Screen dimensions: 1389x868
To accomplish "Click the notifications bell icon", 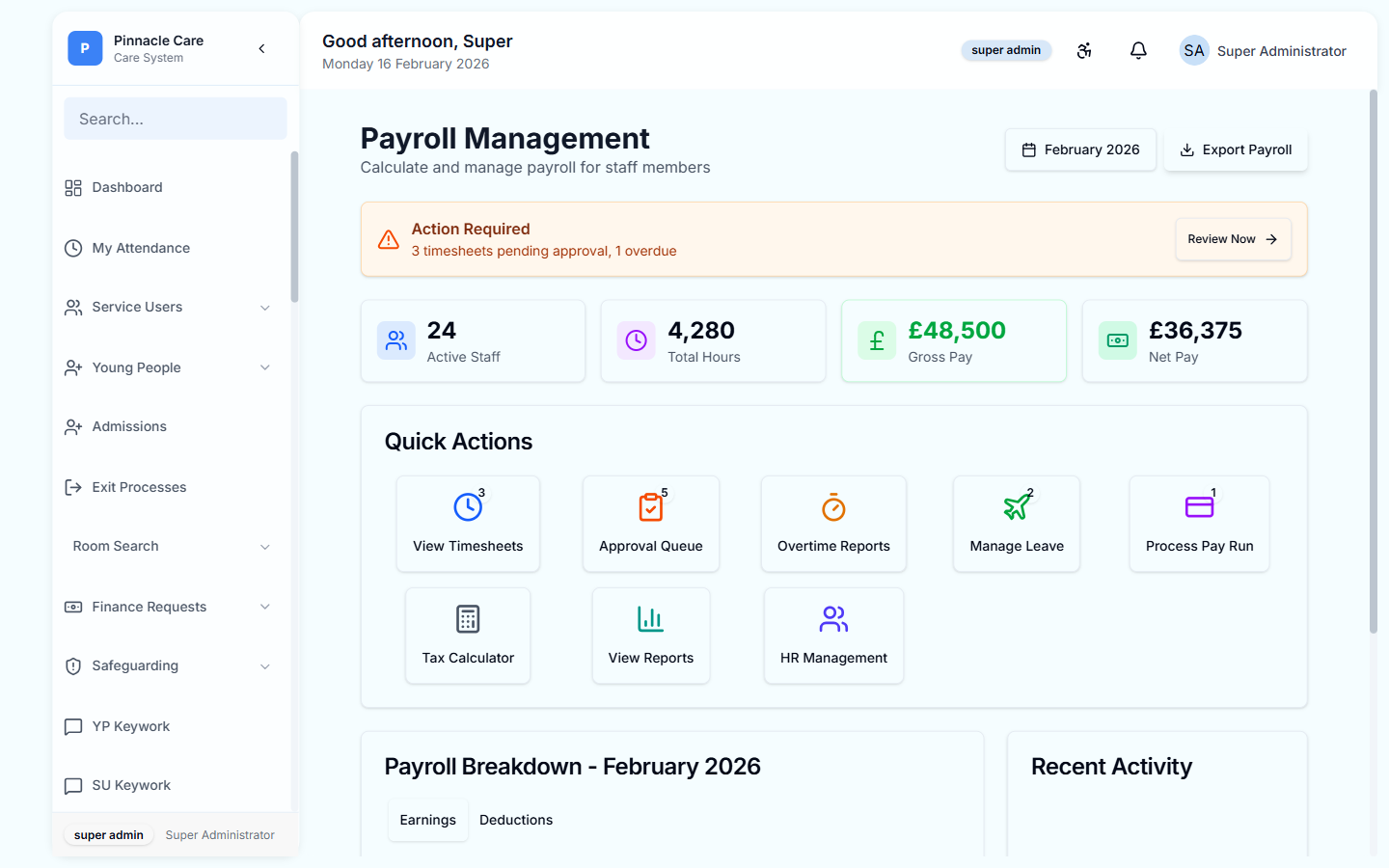I will [1138, 50].
